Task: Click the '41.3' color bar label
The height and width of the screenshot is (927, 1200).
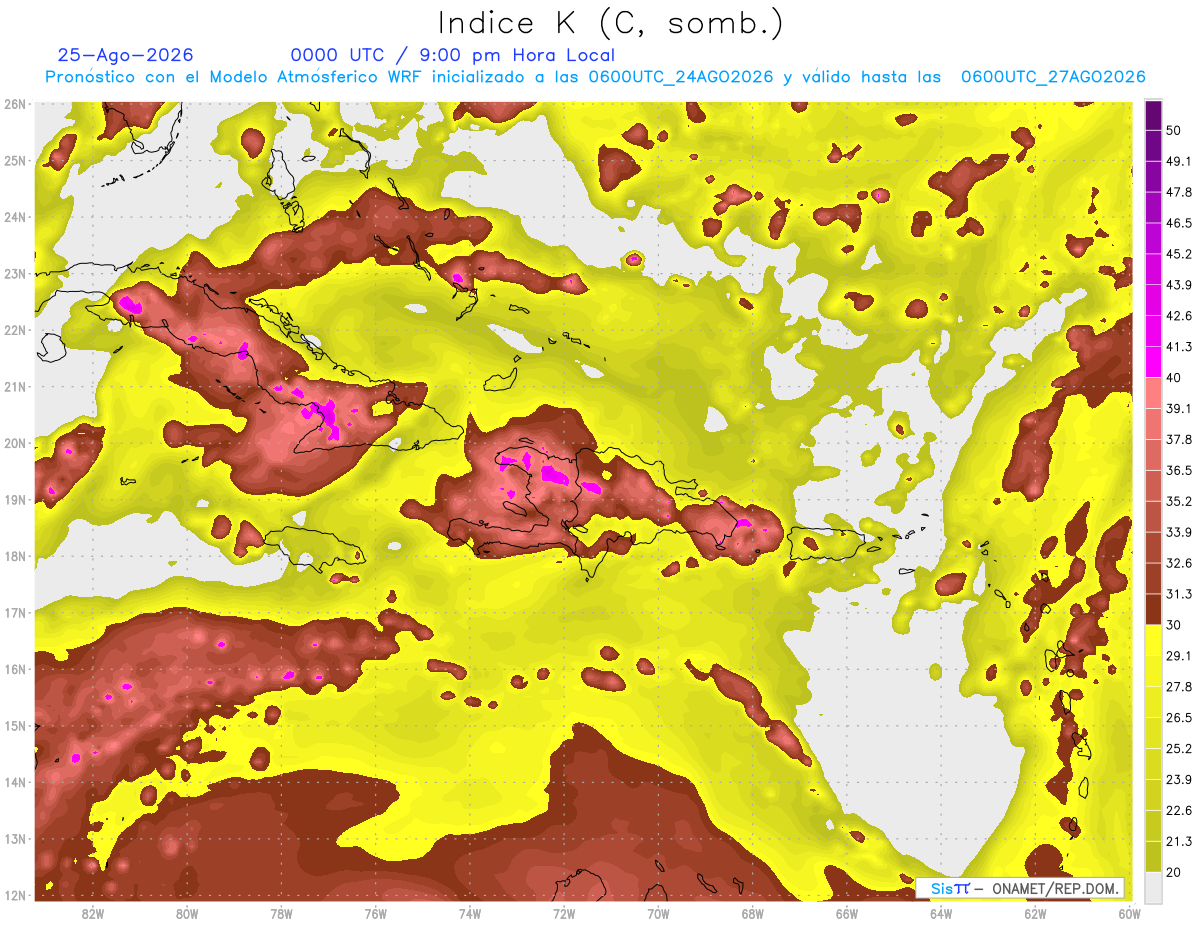Action: (1179, 347)
